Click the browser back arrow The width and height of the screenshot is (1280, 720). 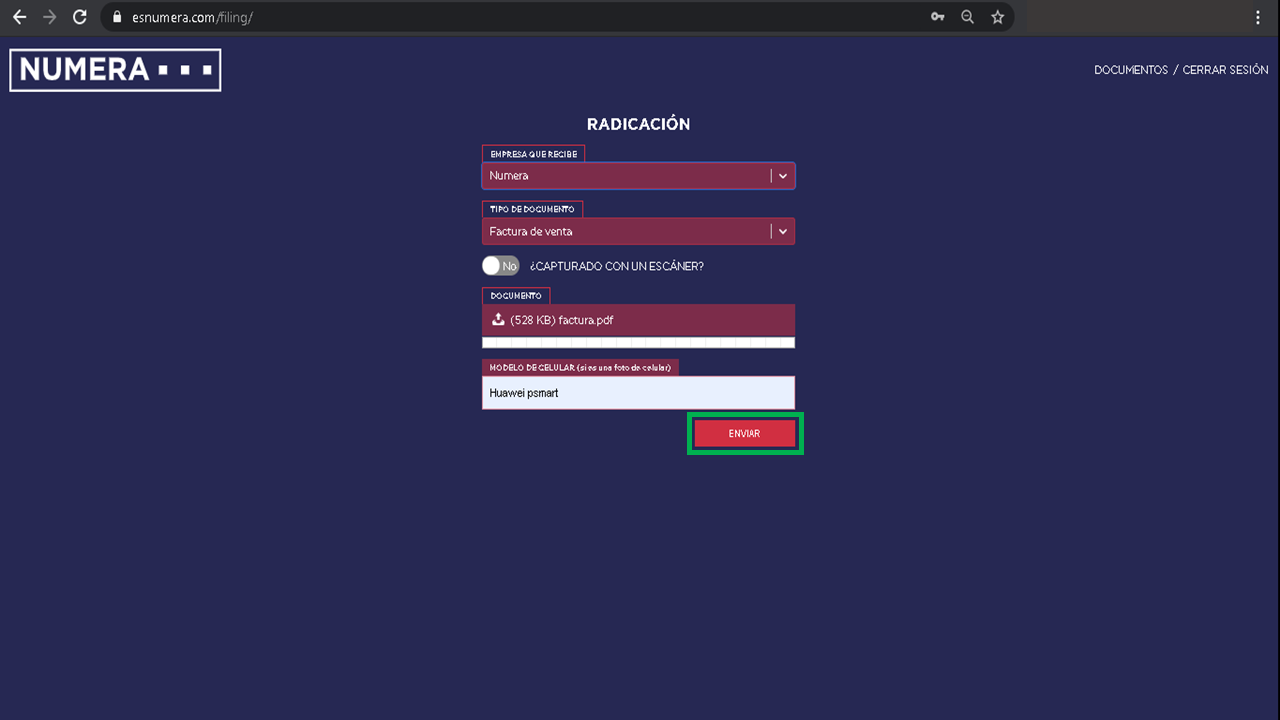coord(19,17)
